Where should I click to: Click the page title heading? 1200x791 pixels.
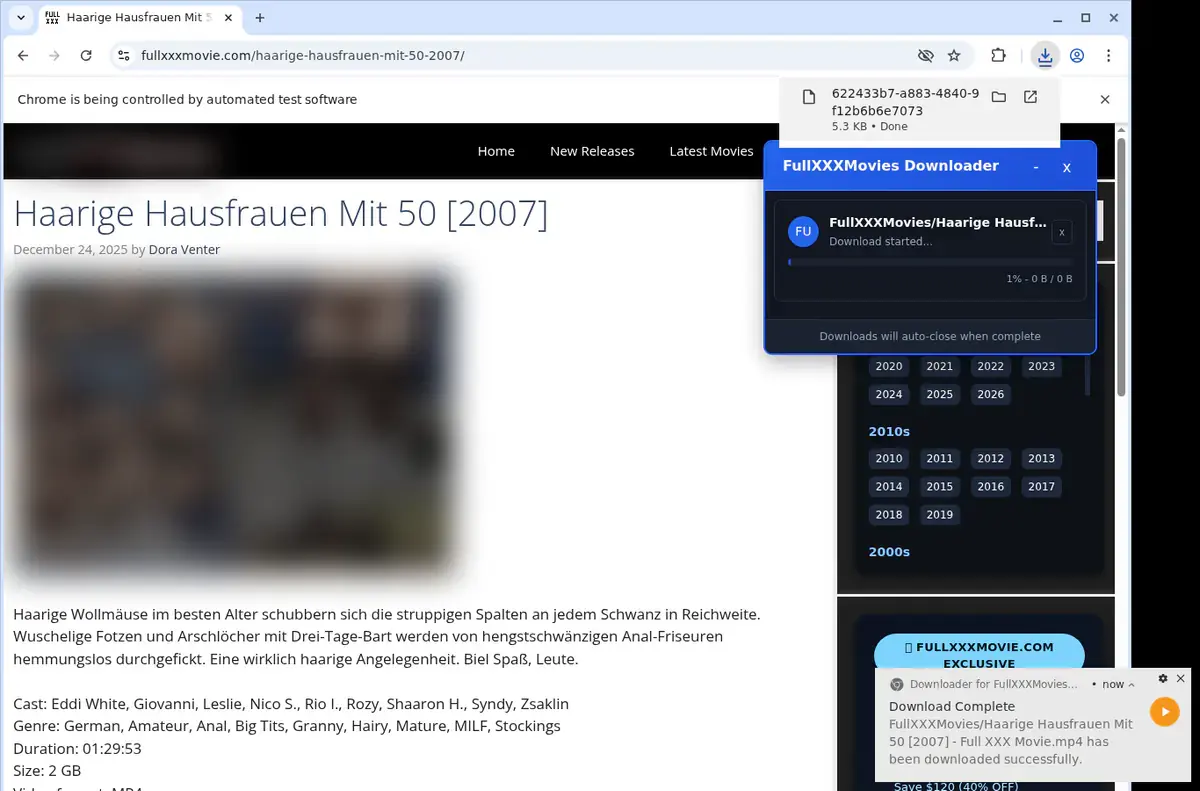coord(281,213)
